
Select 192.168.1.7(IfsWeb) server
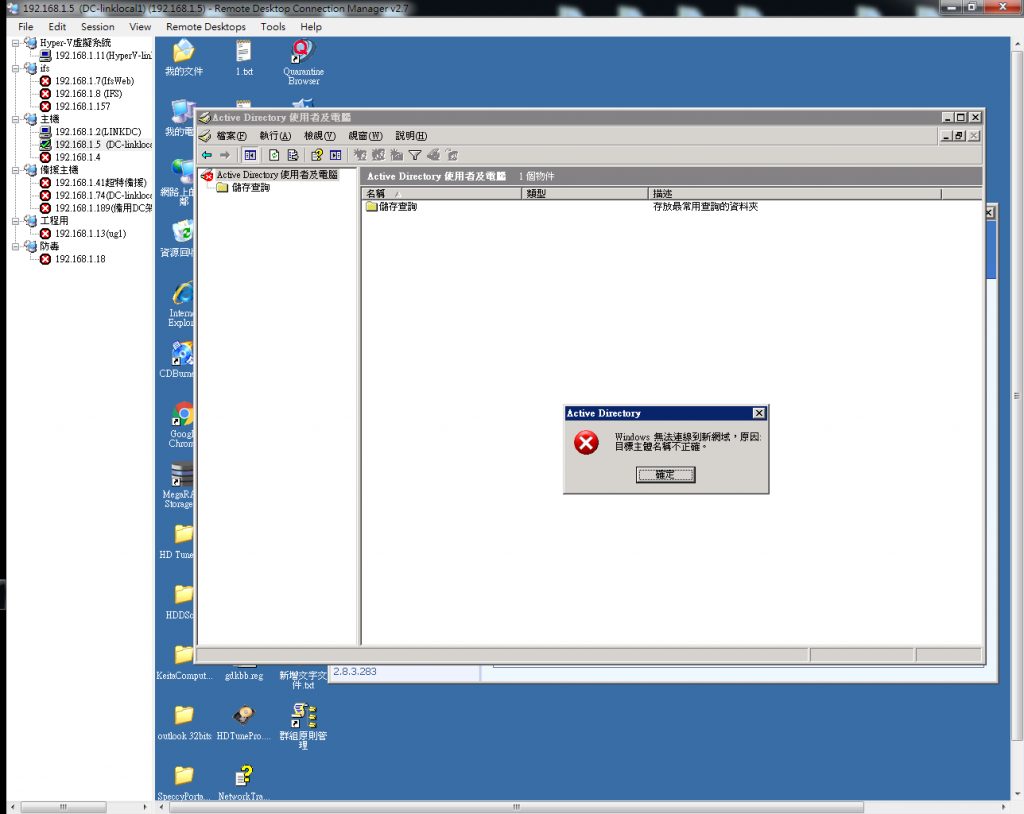(94, 81)
